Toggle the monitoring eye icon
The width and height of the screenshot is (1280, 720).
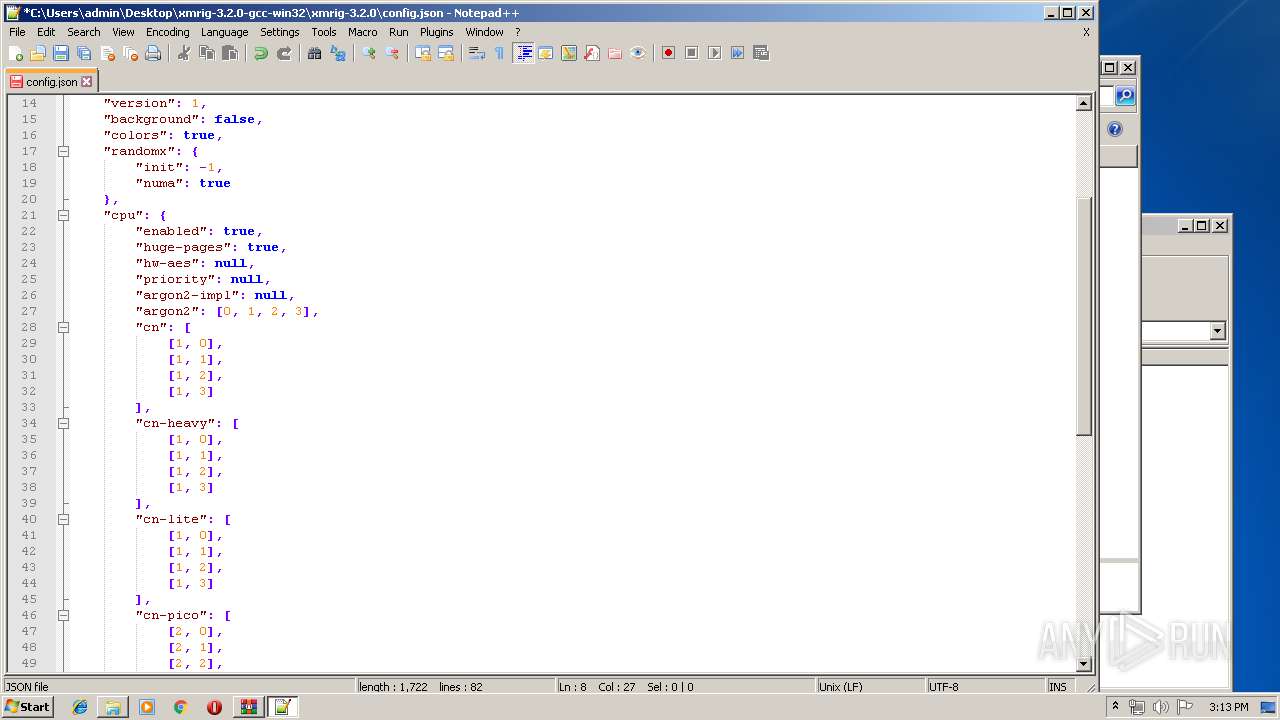coord(638,53)
